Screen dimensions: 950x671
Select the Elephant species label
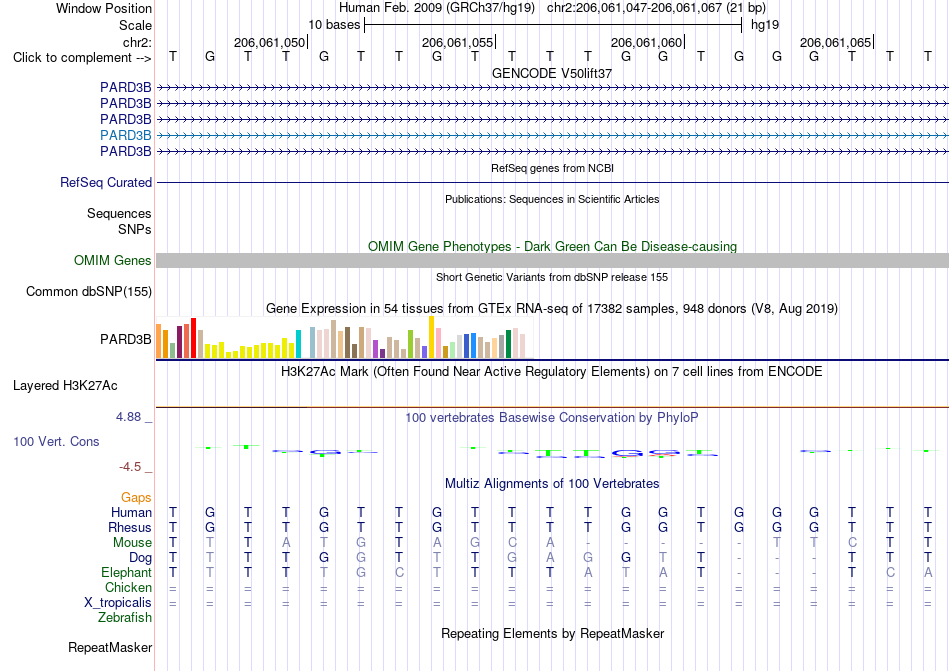coord(126,572)
